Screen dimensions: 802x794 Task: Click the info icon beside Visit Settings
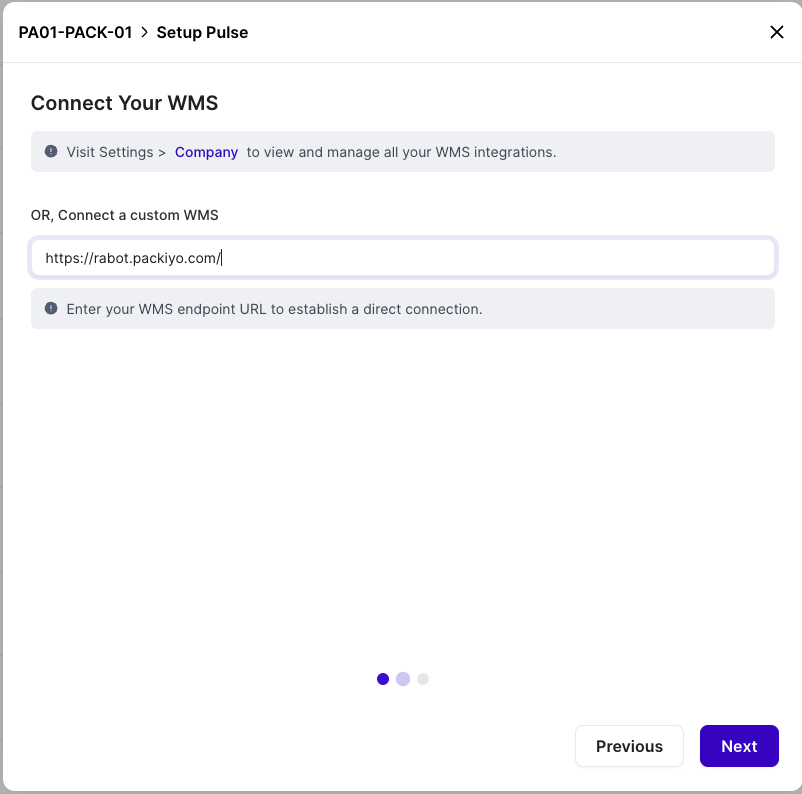pyautogui.click(x=51, y=151)
